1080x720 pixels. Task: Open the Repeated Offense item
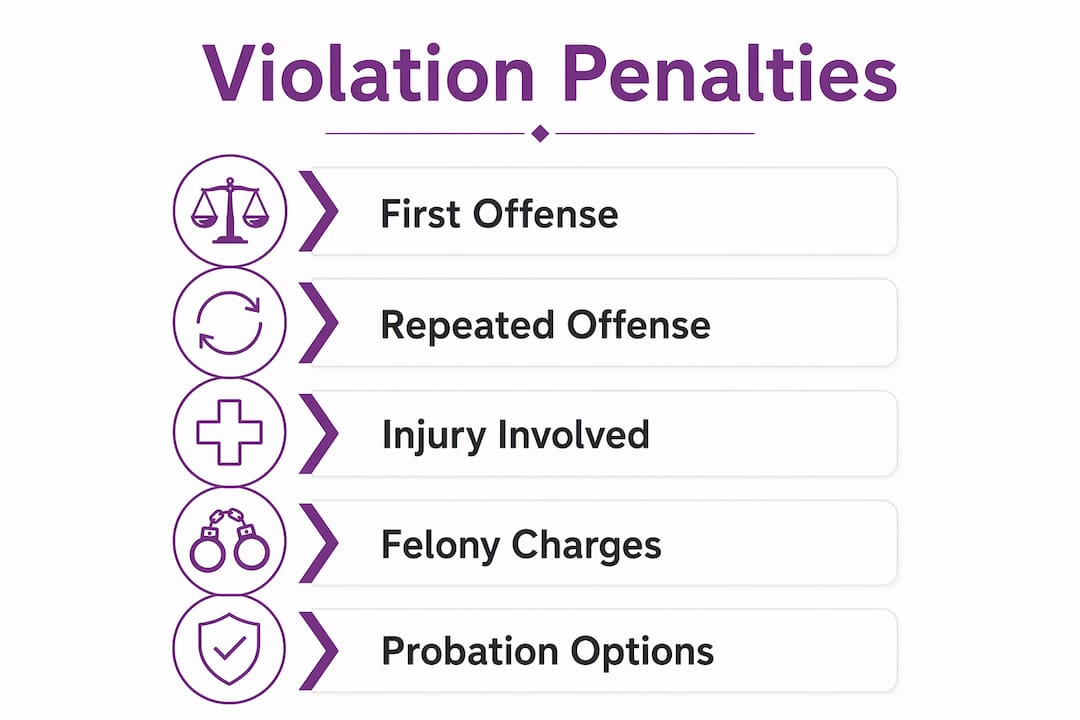click(x=604, y=322)
